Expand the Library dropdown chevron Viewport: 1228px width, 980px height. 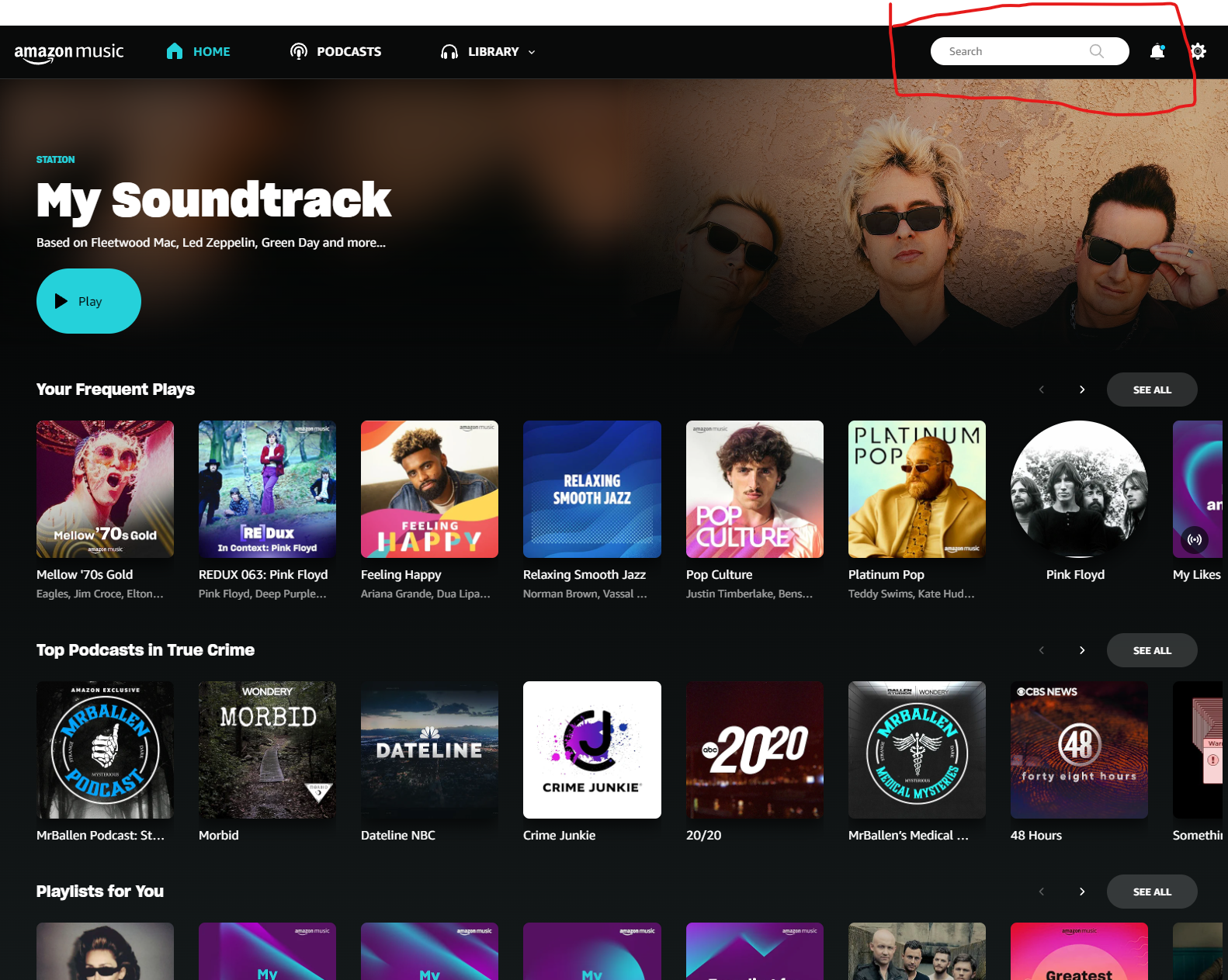pos(532,52)
